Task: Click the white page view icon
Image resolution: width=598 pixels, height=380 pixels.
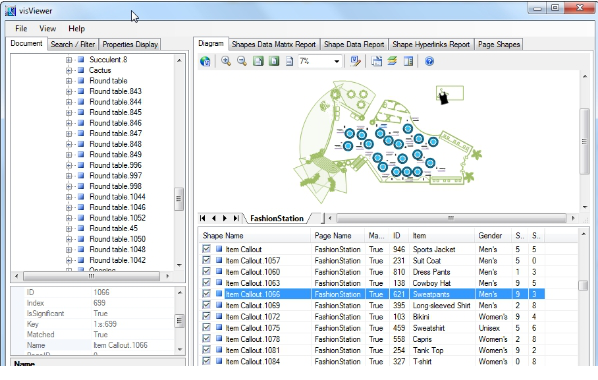Action: [x=289, y=61]
